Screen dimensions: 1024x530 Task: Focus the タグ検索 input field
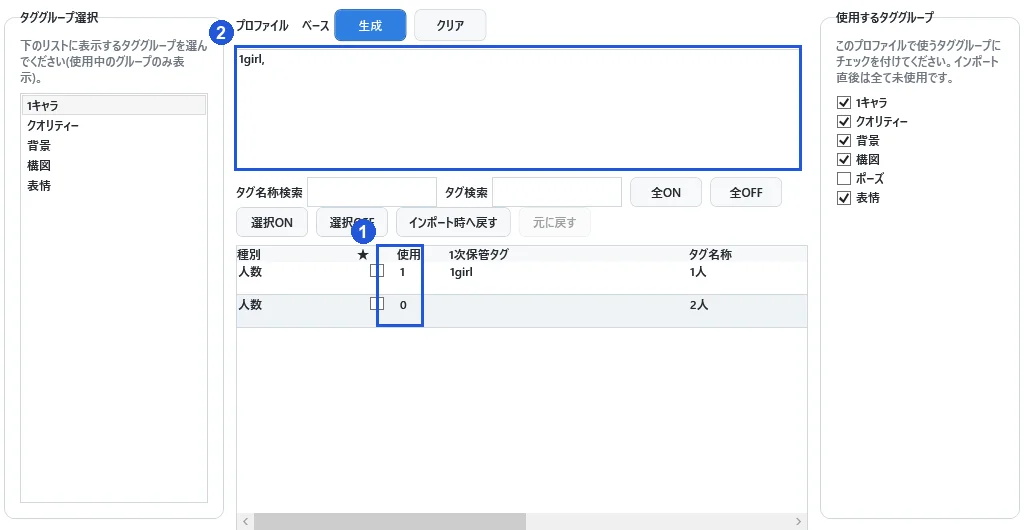pos(557,192)
